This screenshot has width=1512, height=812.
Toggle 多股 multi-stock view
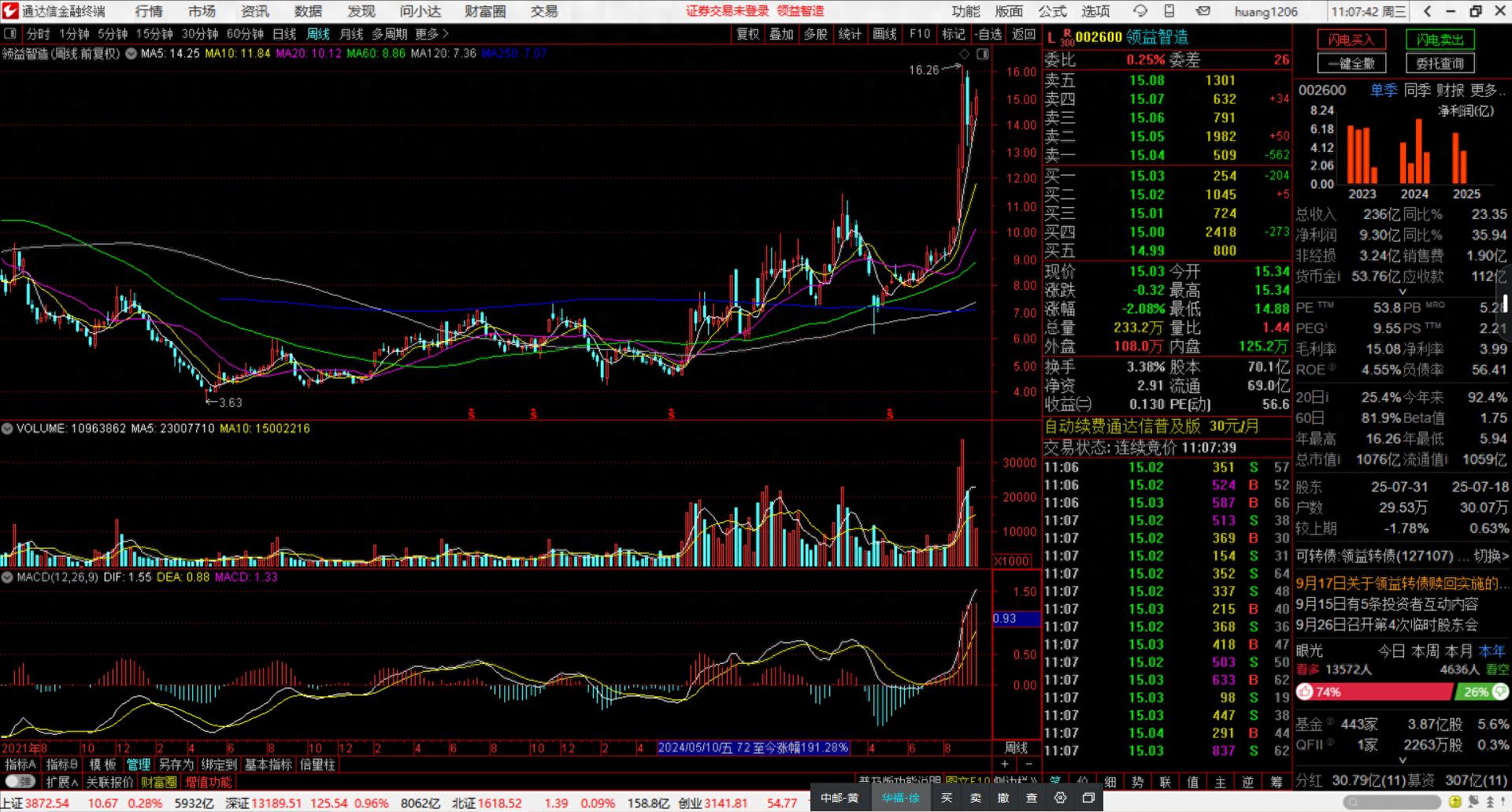click(816, 34)
